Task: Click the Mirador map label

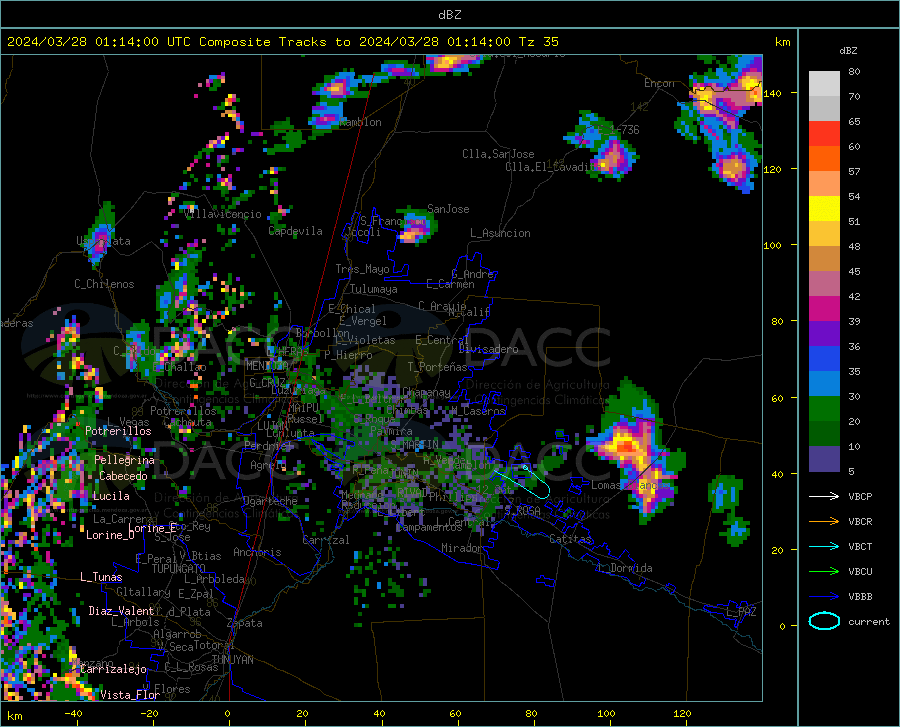Action: [461, 548]
